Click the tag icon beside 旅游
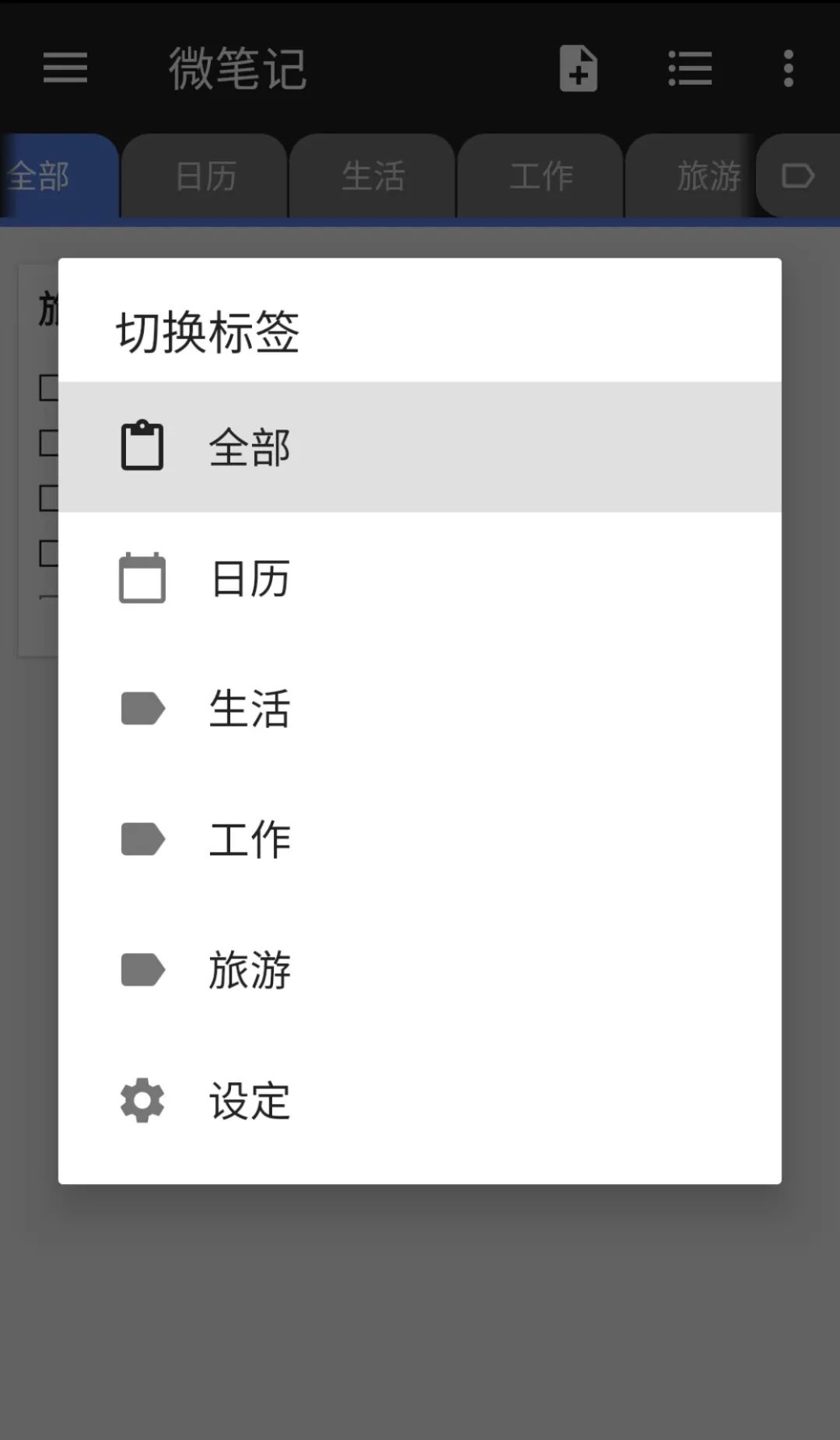 143,969
